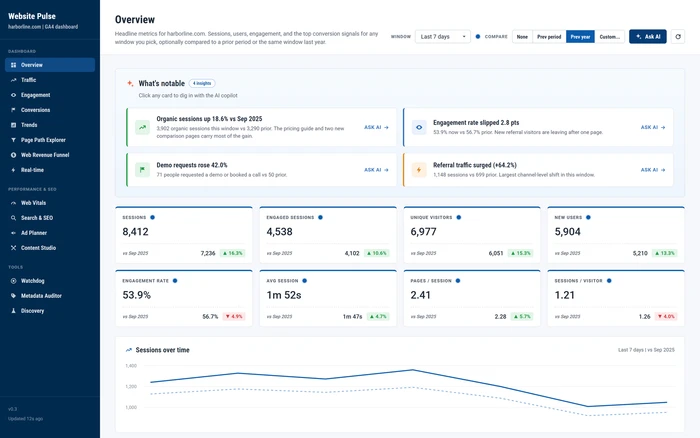Click the Search & SEO magnifier icon
The image size is (700, 438).
coord(13,218)
